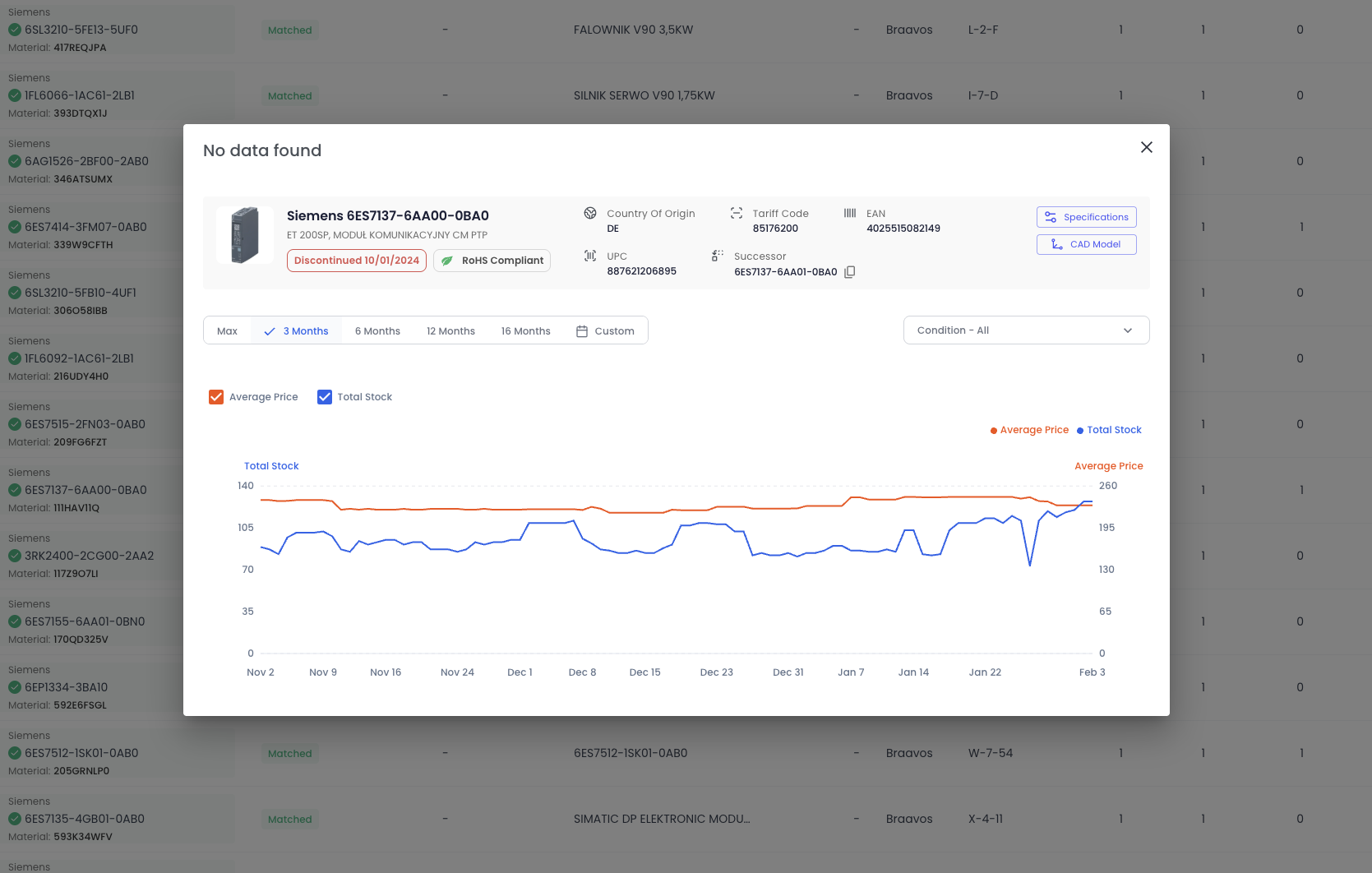The image size is (1372, 873).
Task: Click the Country Of Origin globe icon
Action: [x=590, y=213]
